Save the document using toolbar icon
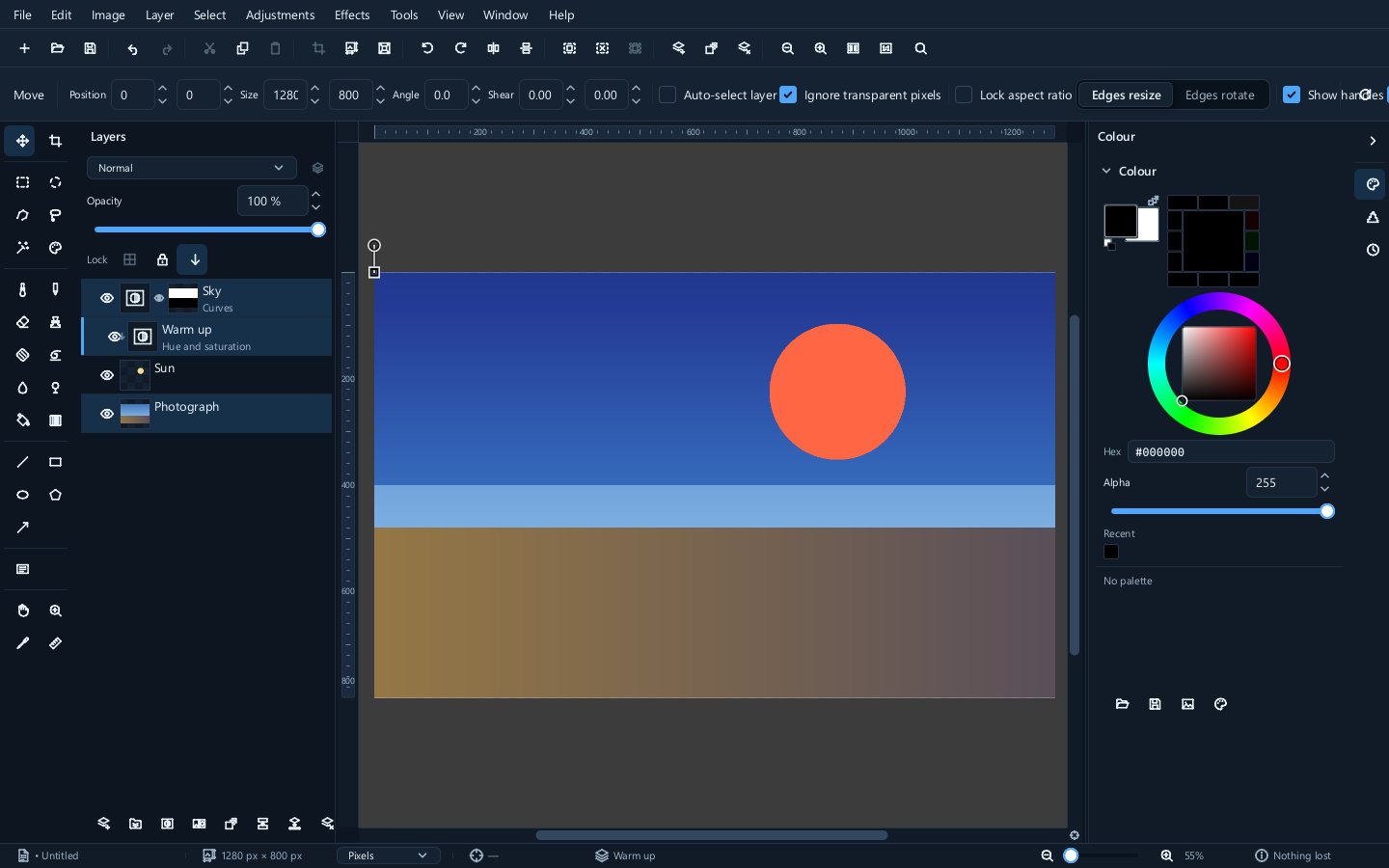Screen dimensions: 1389x868 click(x=90, y=48)
